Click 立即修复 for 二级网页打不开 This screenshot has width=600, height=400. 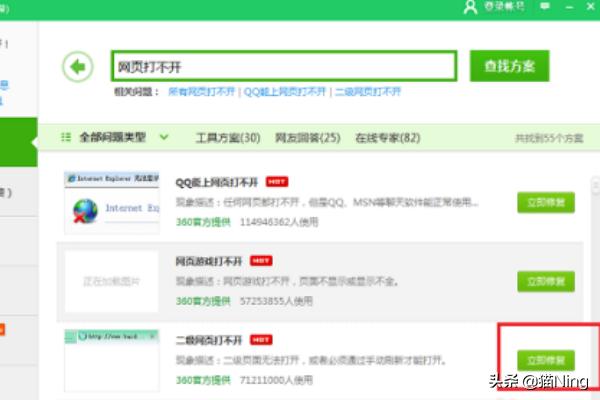pyautogui.click(x=546, y=360)
